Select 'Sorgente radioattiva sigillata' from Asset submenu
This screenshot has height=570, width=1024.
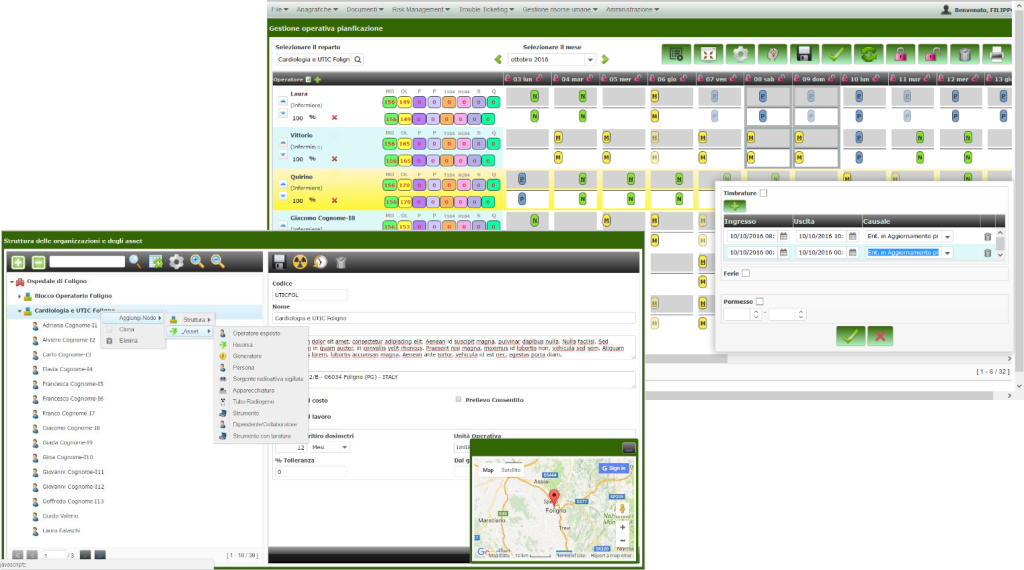click(267, 380)
